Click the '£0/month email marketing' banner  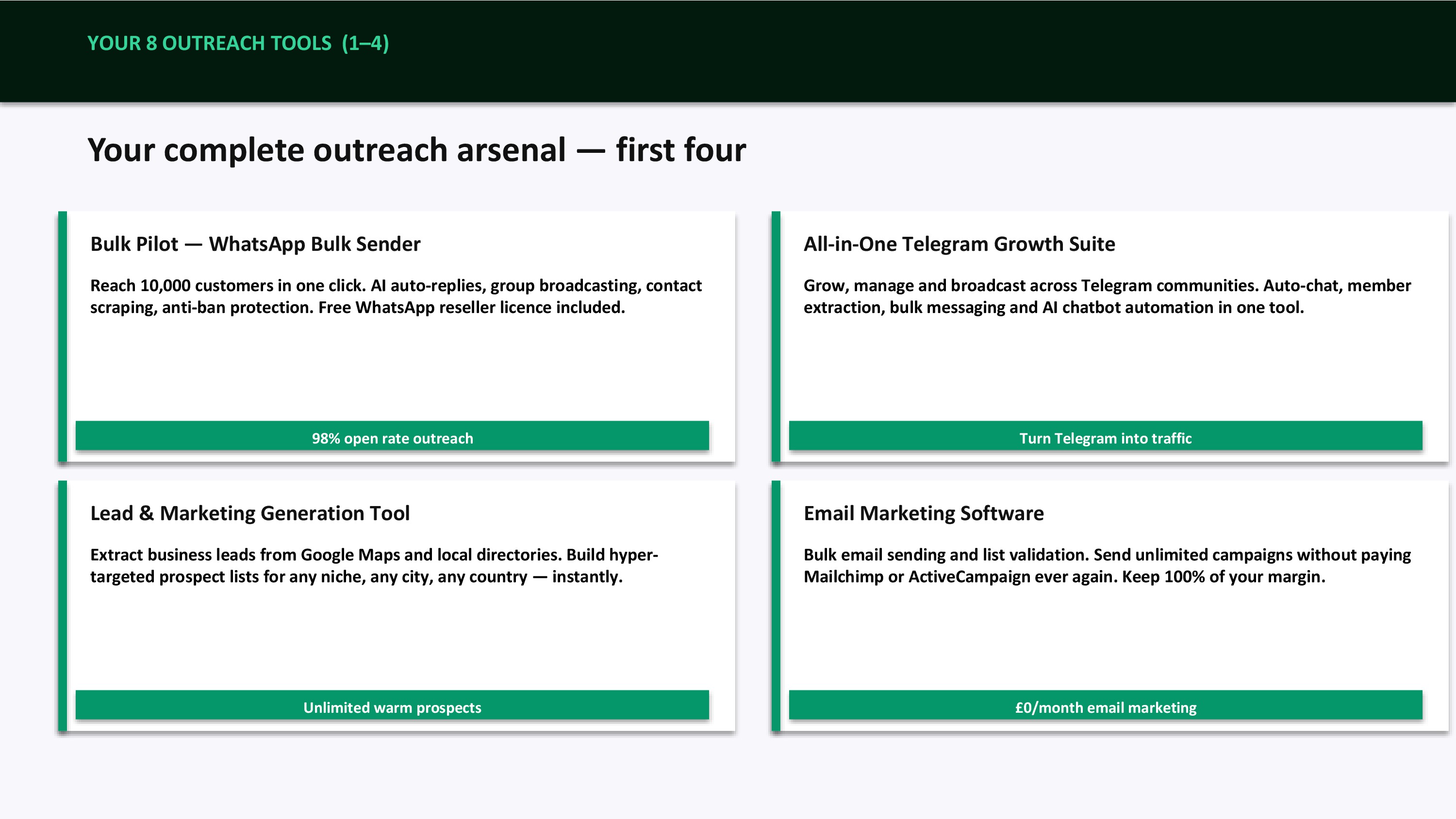[1105, 705]
